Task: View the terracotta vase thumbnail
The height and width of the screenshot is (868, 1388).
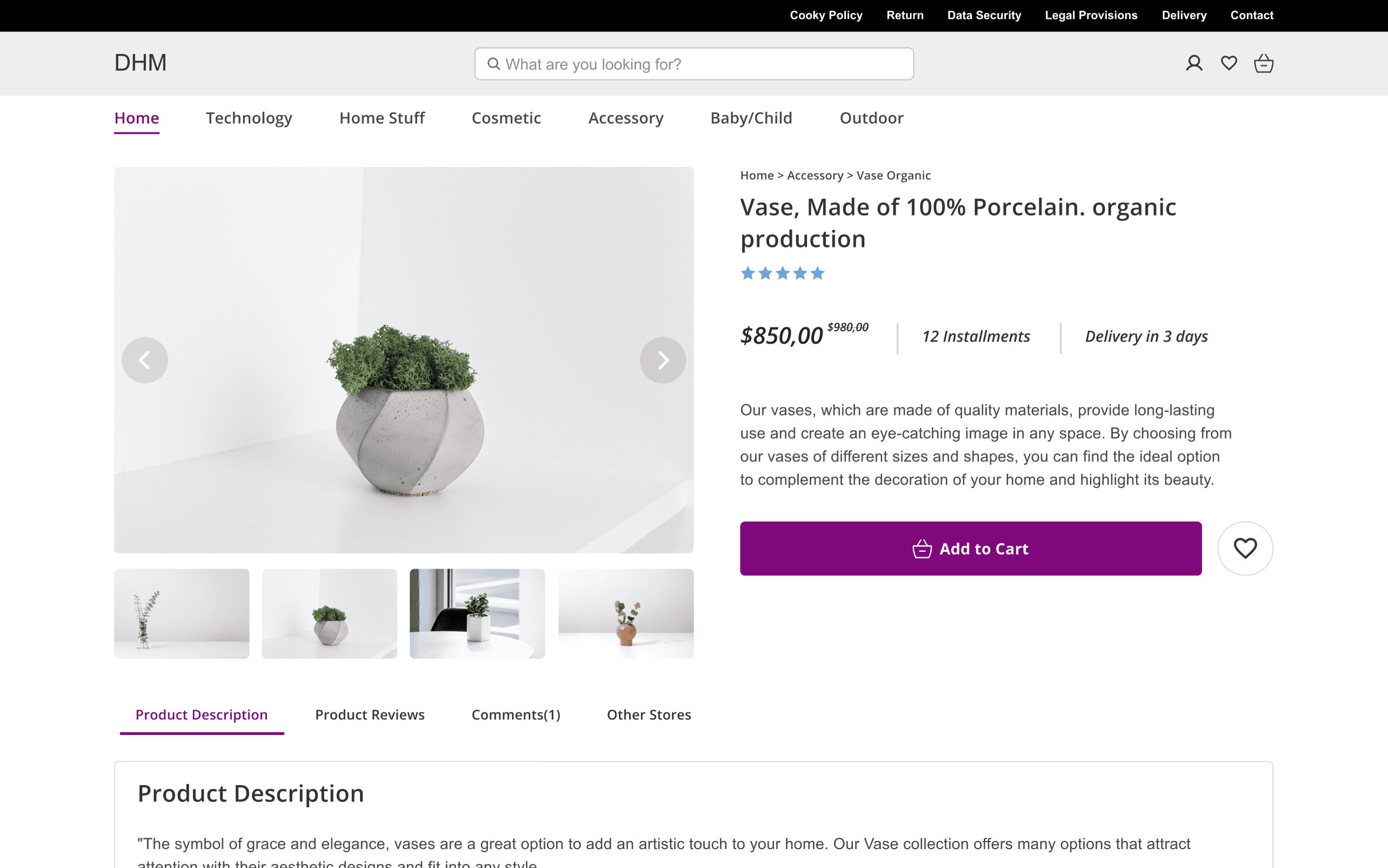Action: click(x=626, y=613)
